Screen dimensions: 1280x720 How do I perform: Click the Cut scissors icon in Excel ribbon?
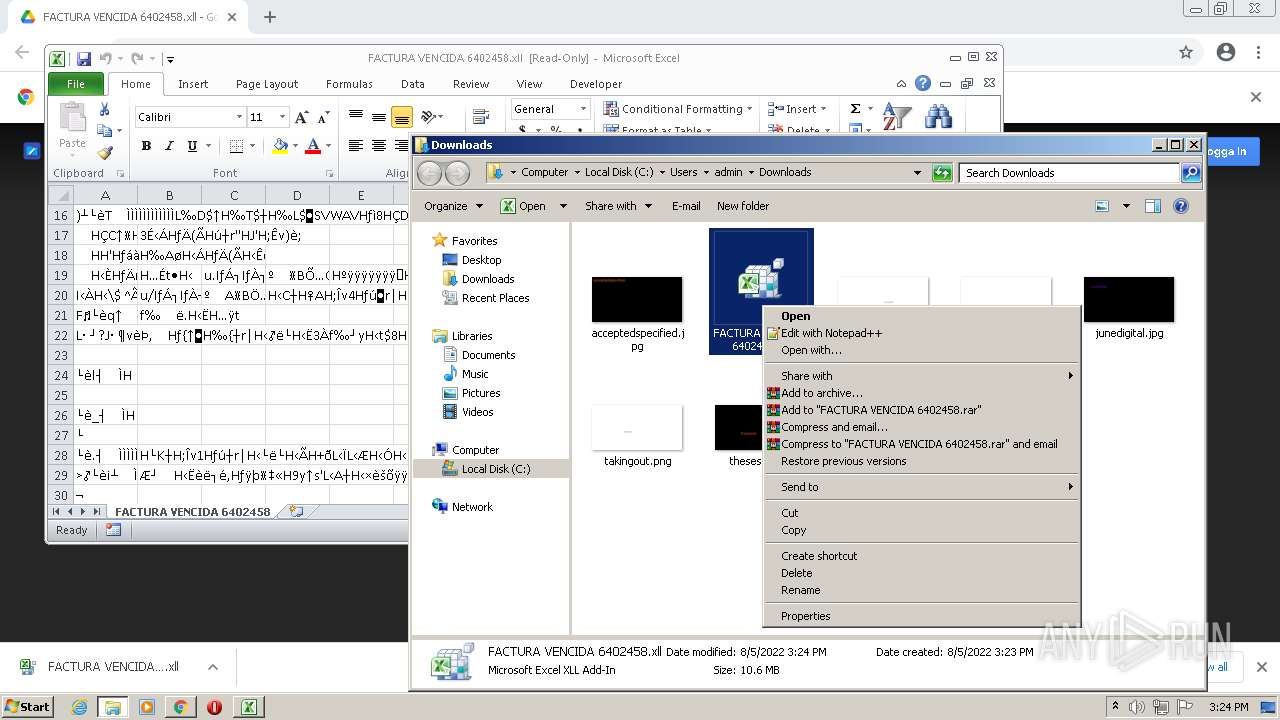pos(104,109)
